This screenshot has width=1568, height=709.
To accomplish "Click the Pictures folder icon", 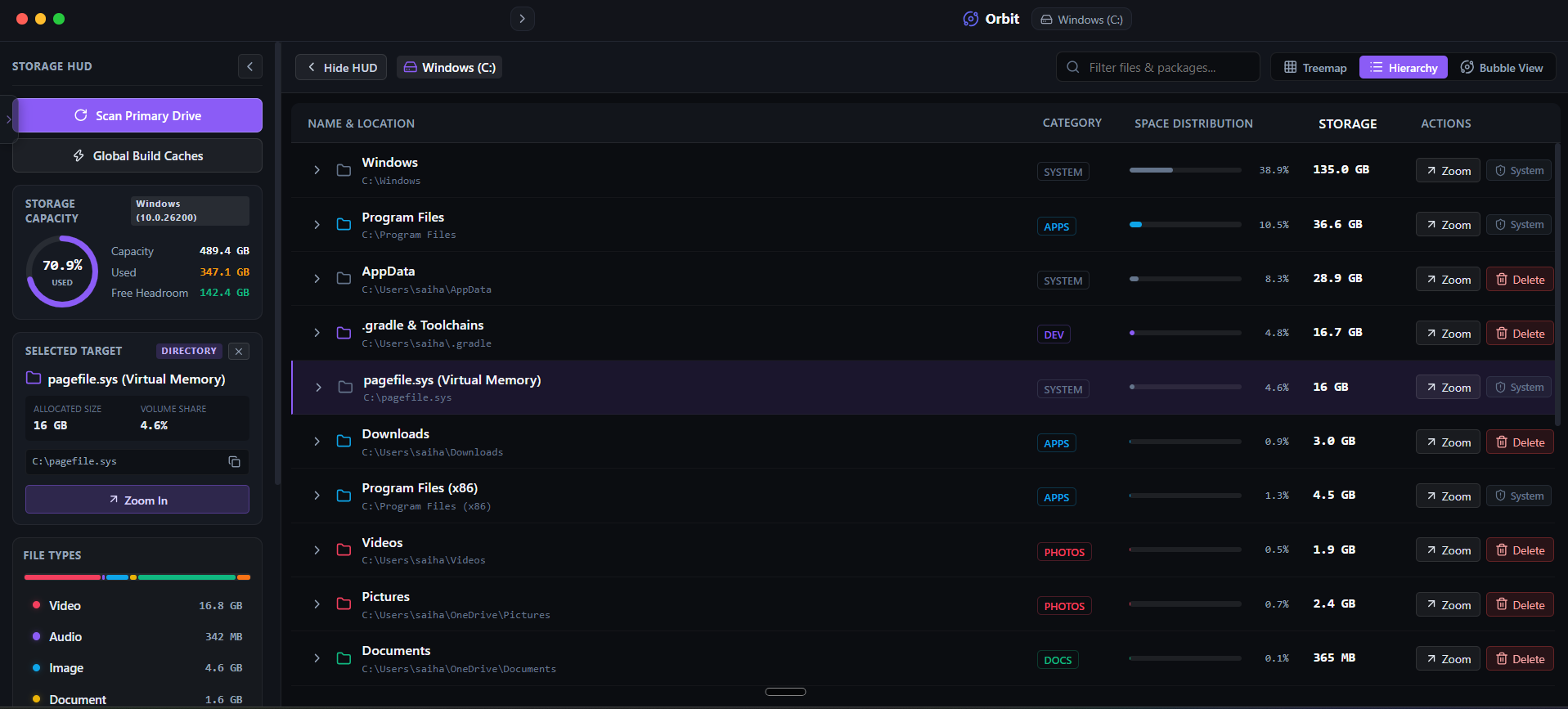I will click(x=344, y=604).
